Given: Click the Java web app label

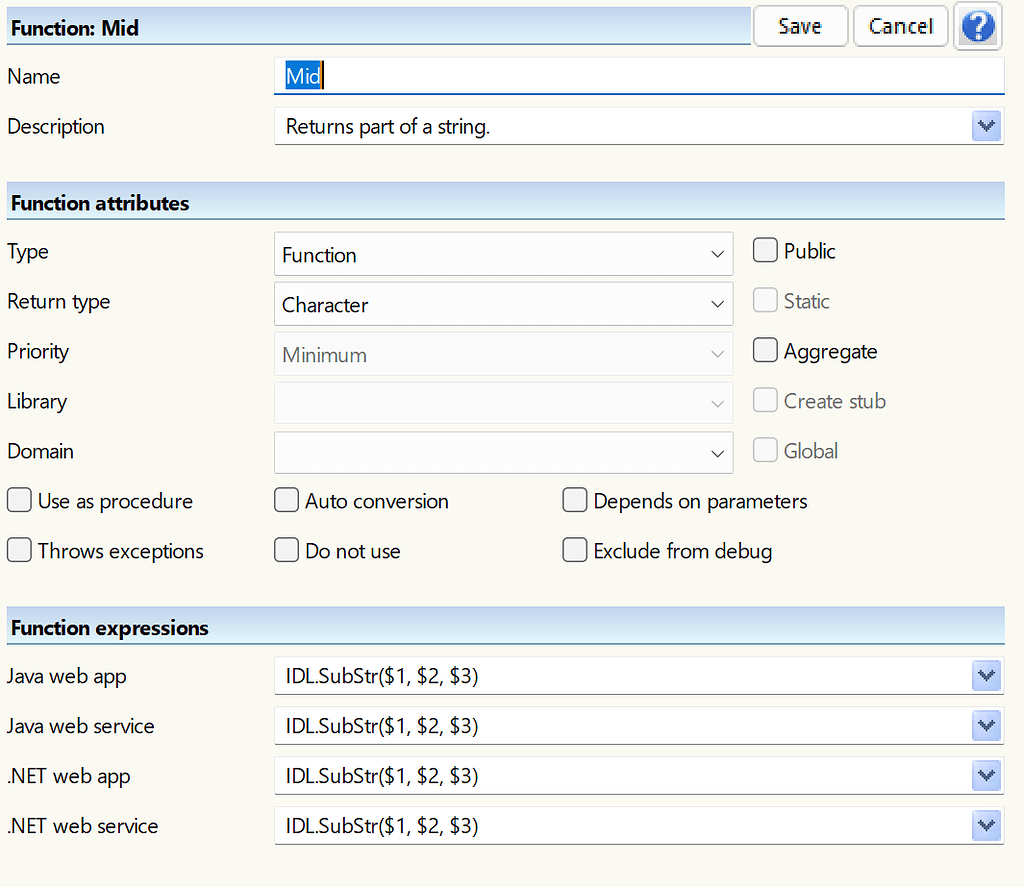Looking at the screenshot, I should pos(67,676).
